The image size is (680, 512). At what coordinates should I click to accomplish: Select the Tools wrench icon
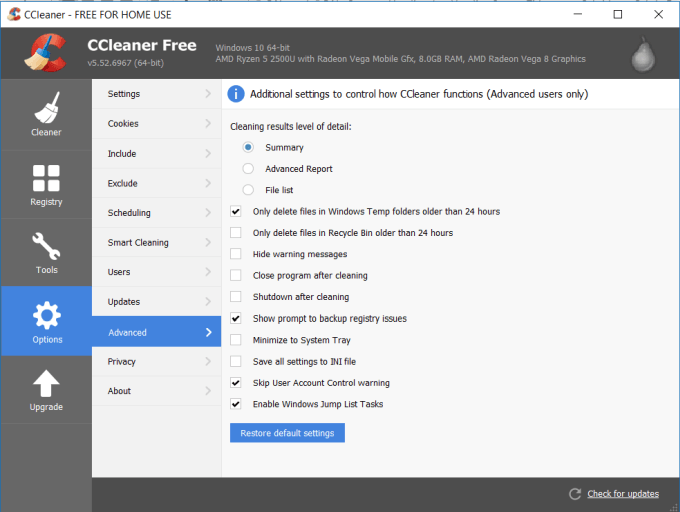pos(46,246)
